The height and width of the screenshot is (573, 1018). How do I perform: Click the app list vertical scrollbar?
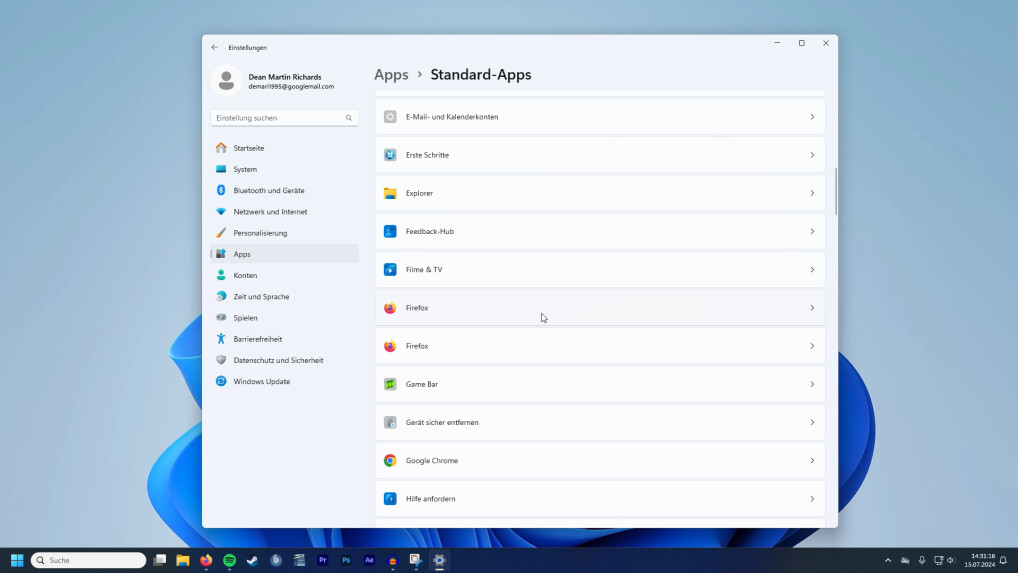tap(836, 190)
